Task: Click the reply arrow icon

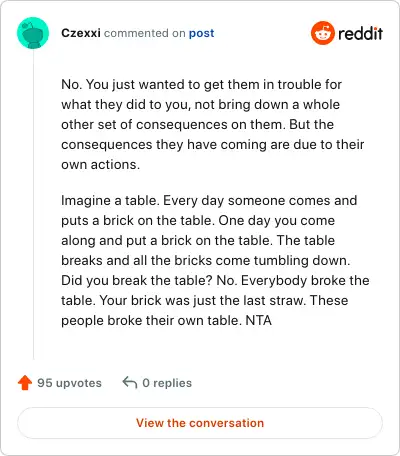Action: 130,382
